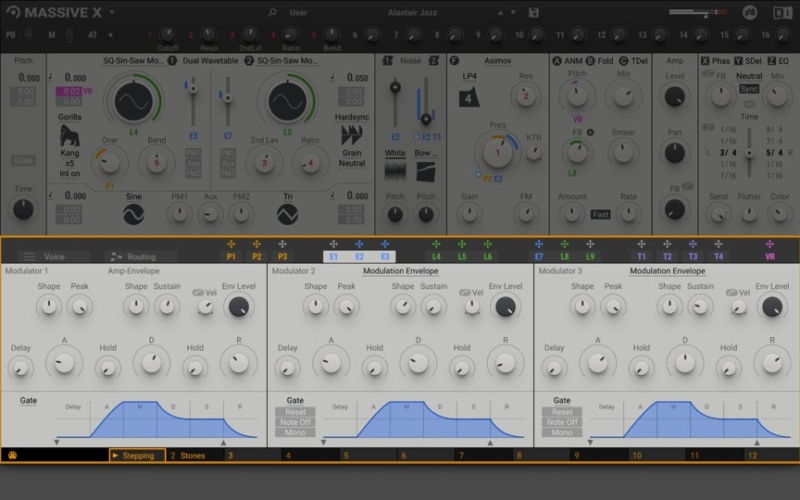Click the drag-assign arrows above VR

(x=770, y=244)
